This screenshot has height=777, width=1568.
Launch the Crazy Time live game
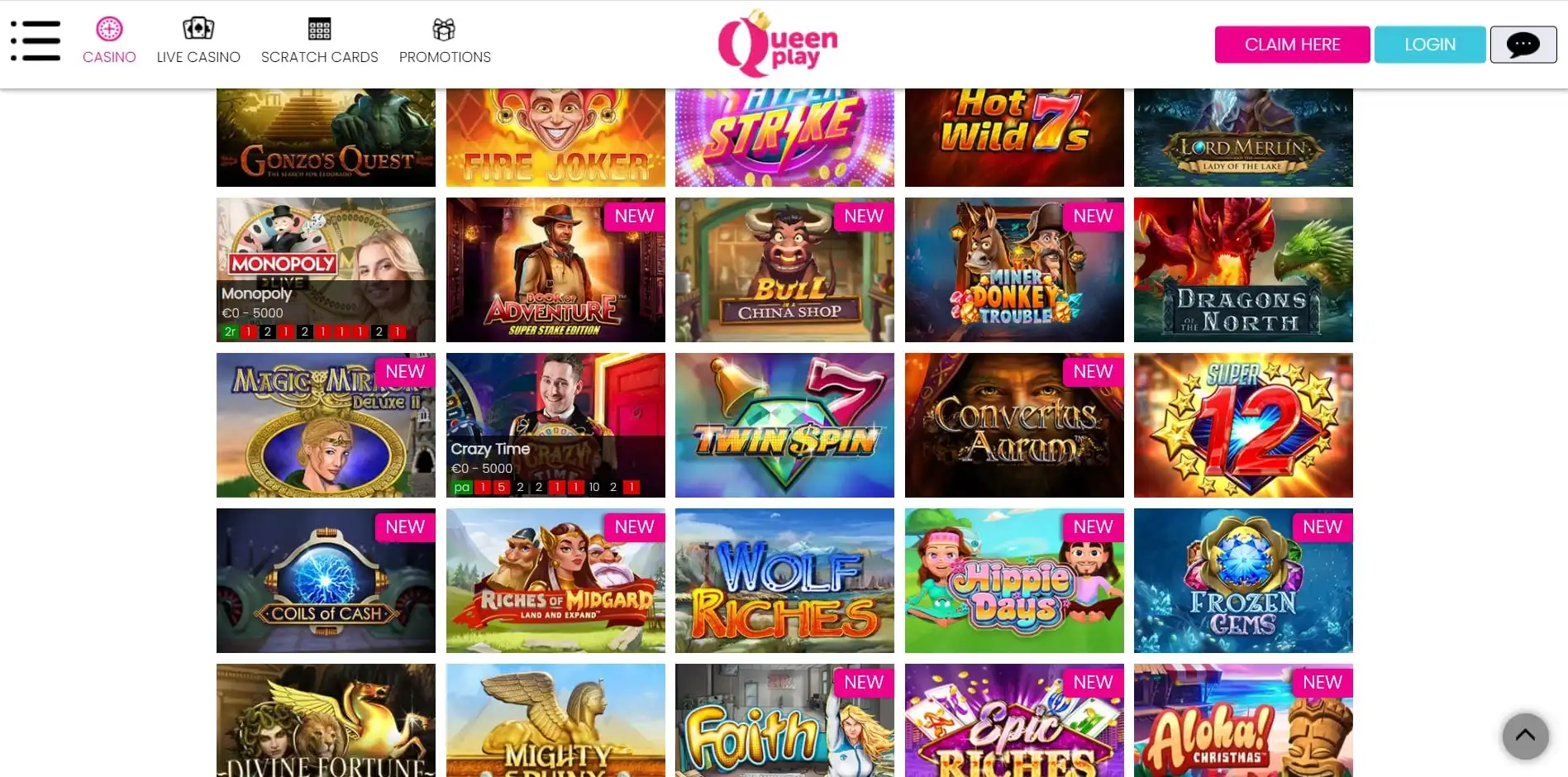[x=555, y=425]
